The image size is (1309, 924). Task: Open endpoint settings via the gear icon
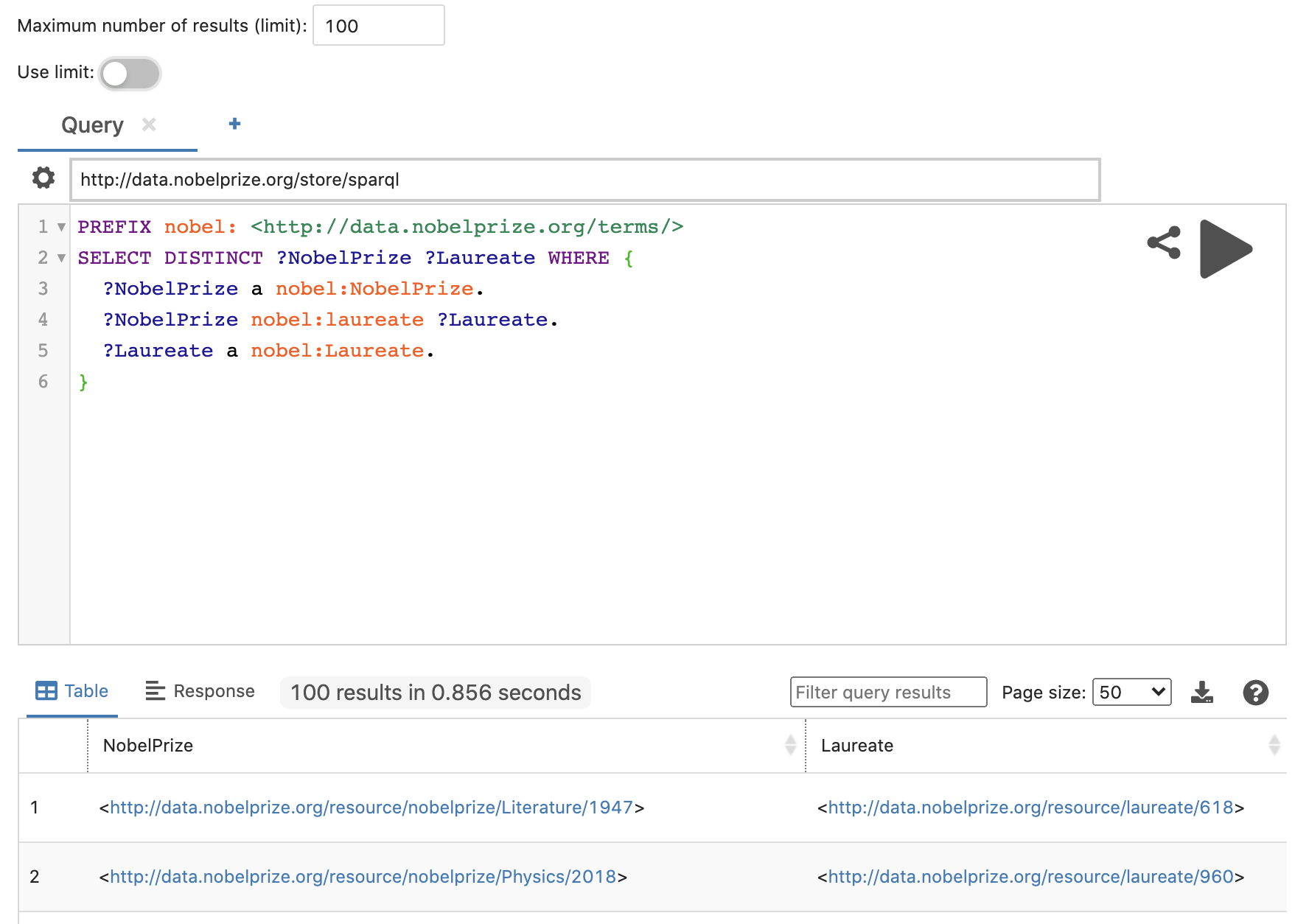[x=43, y=178]
